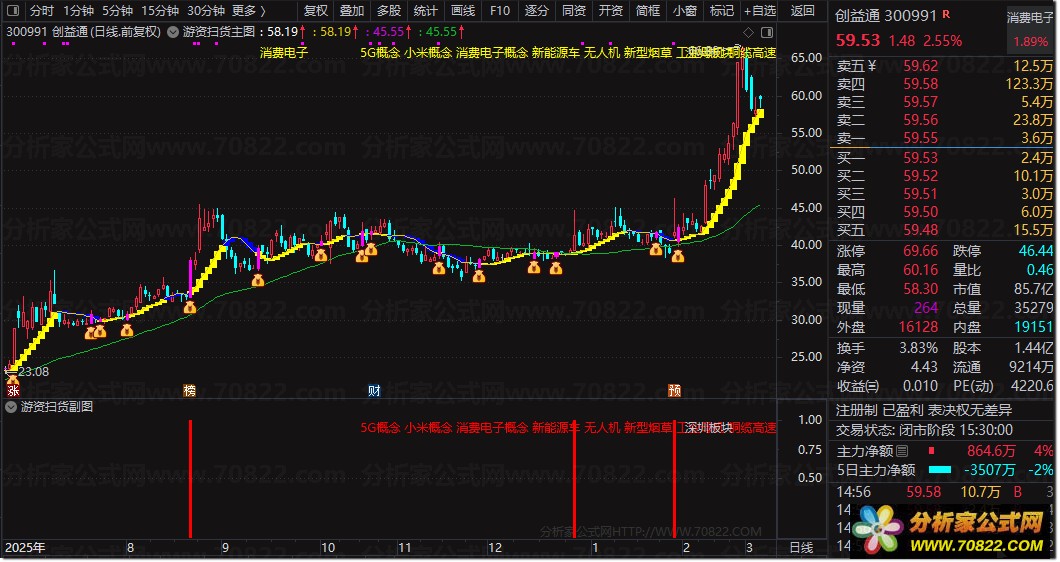Click the stock name 创益通 300991 header

[886, 16]
